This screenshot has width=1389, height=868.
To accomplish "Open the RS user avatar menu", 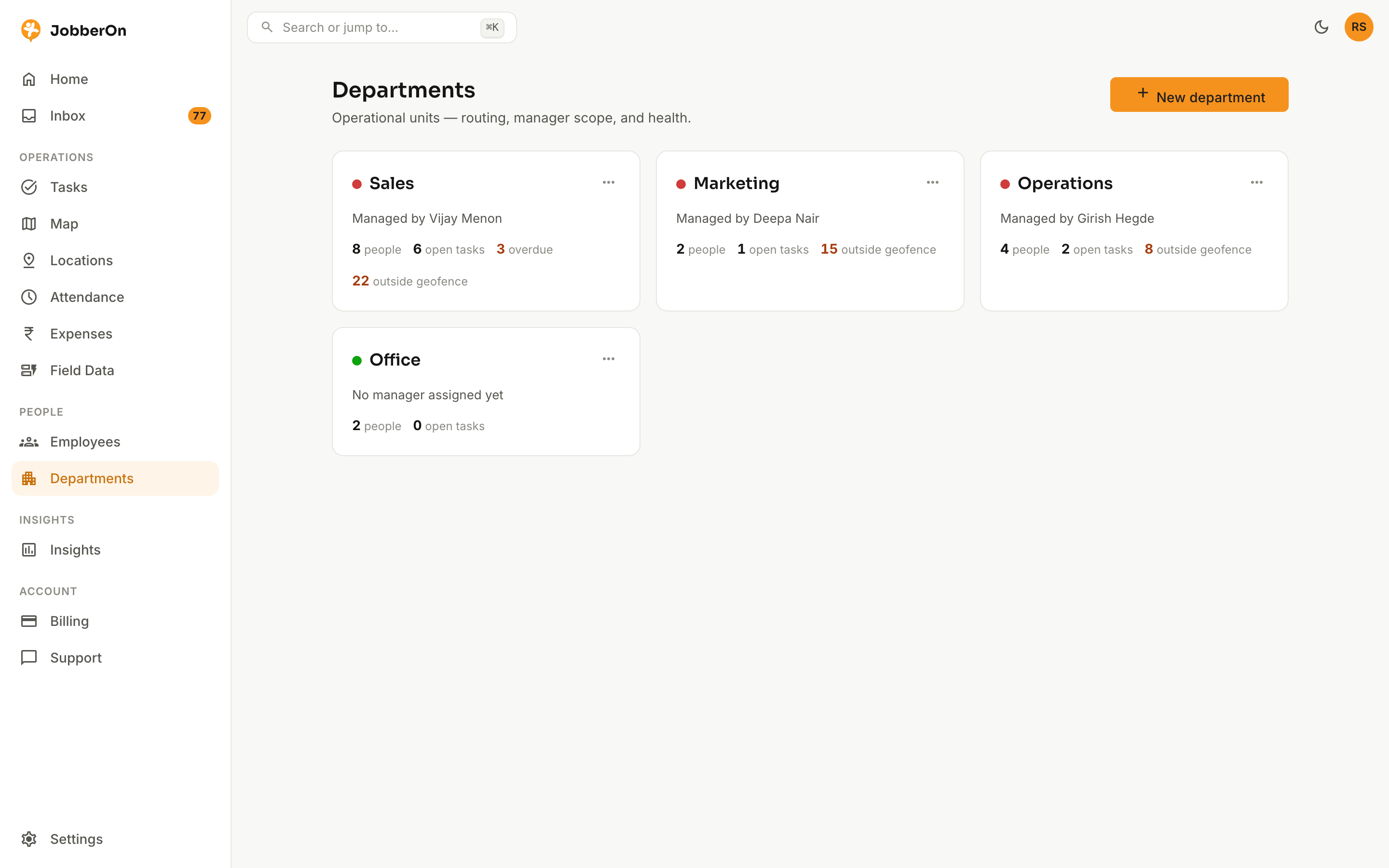I will coord(1359,27).
